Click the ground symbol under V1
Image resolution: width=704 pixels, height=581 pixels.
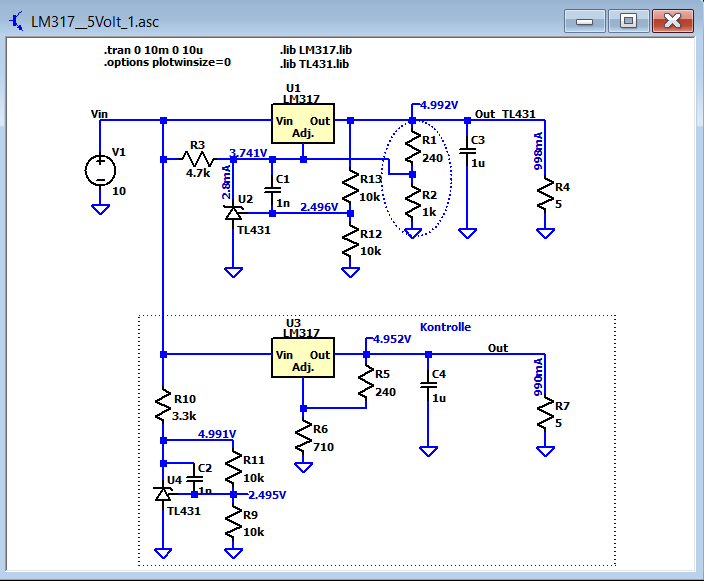coord(100,209)
